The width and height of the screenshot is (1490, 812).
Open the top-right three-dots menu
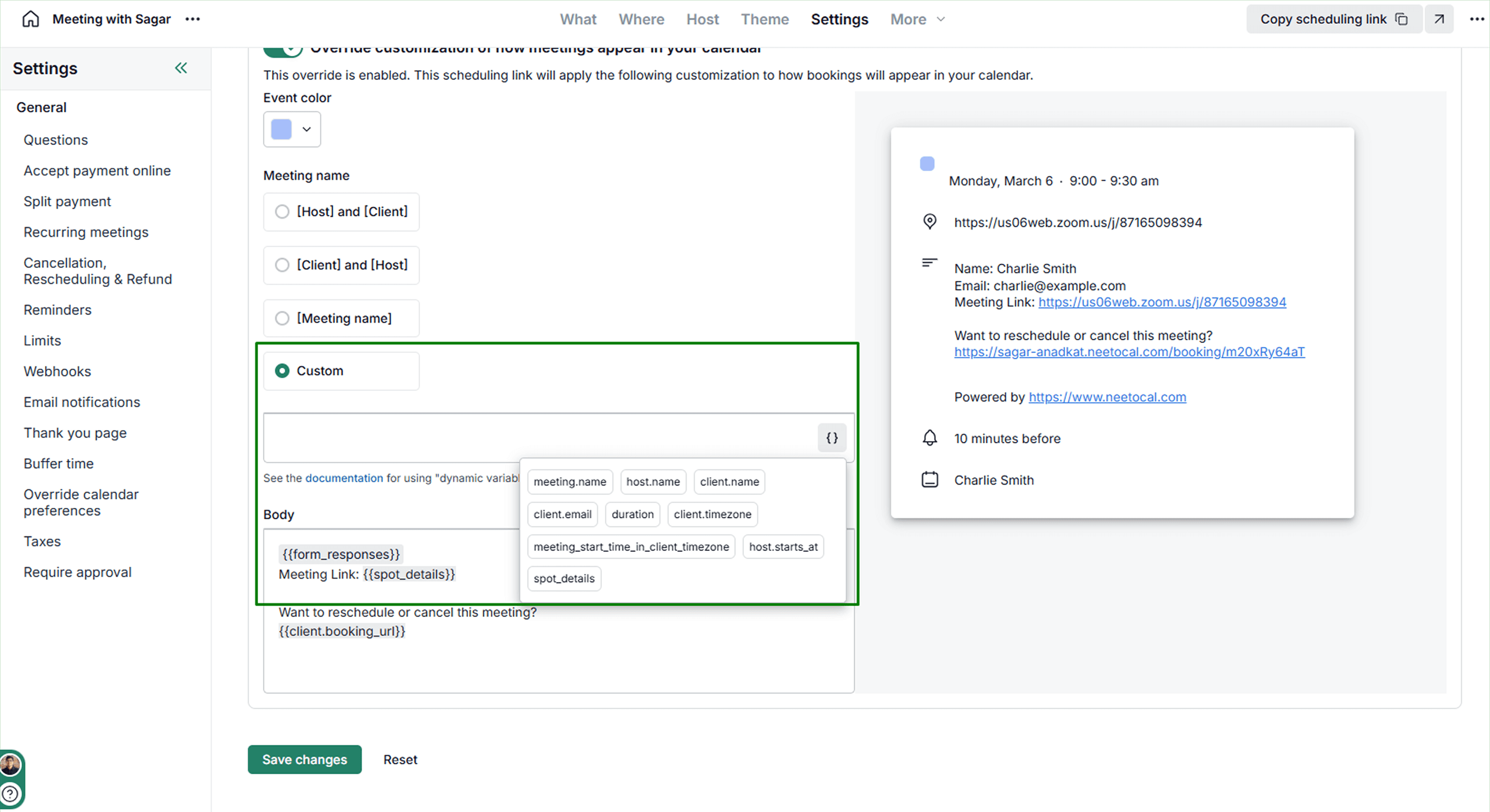[1477, 19]
